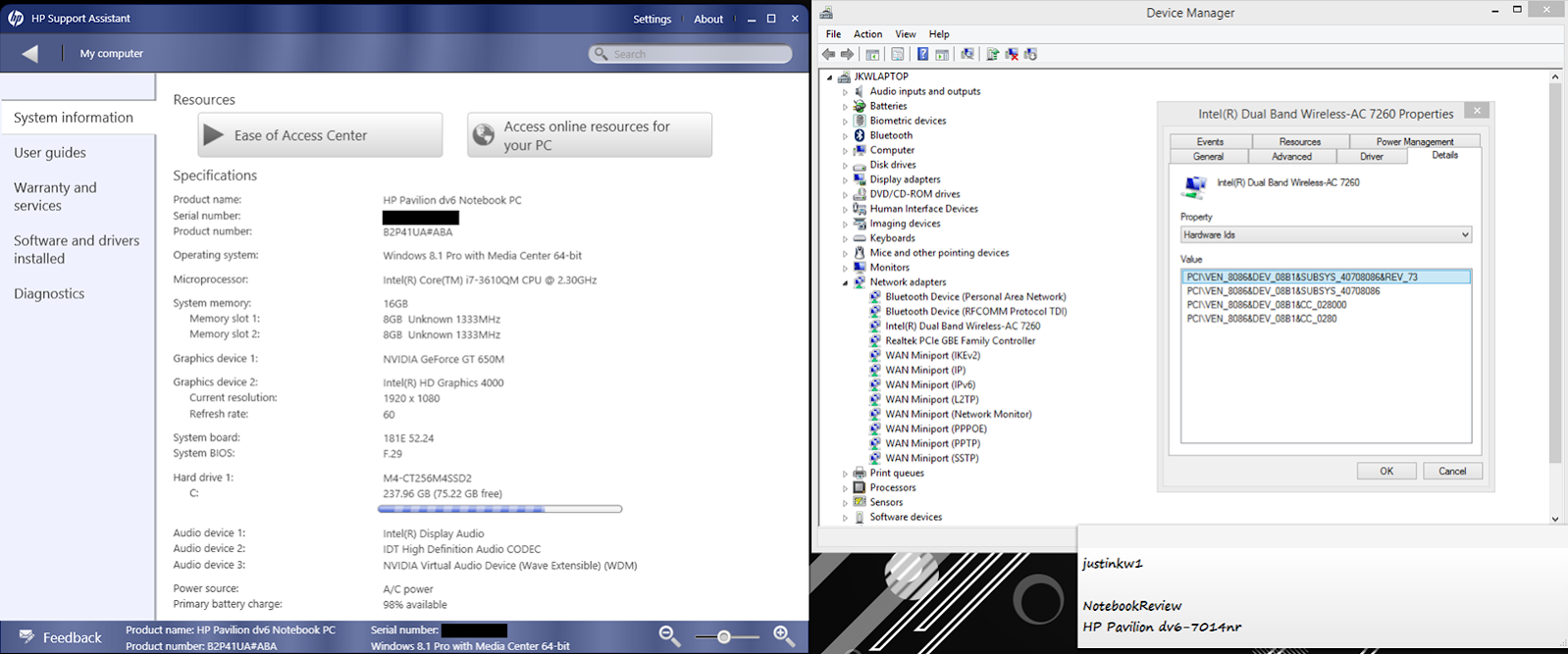Open Settings in HP Support Assistant

coord(652,19)
